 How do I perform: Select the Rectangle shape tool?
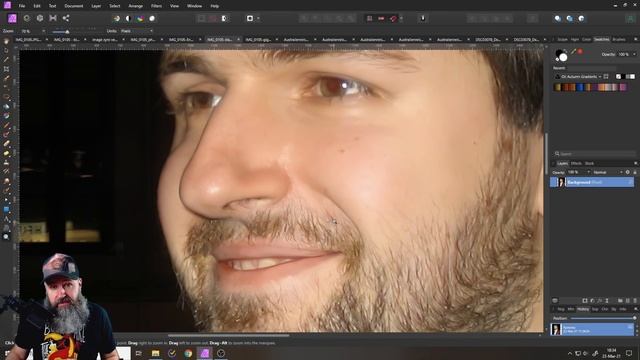pyautogui.click(x=6, y=209)
